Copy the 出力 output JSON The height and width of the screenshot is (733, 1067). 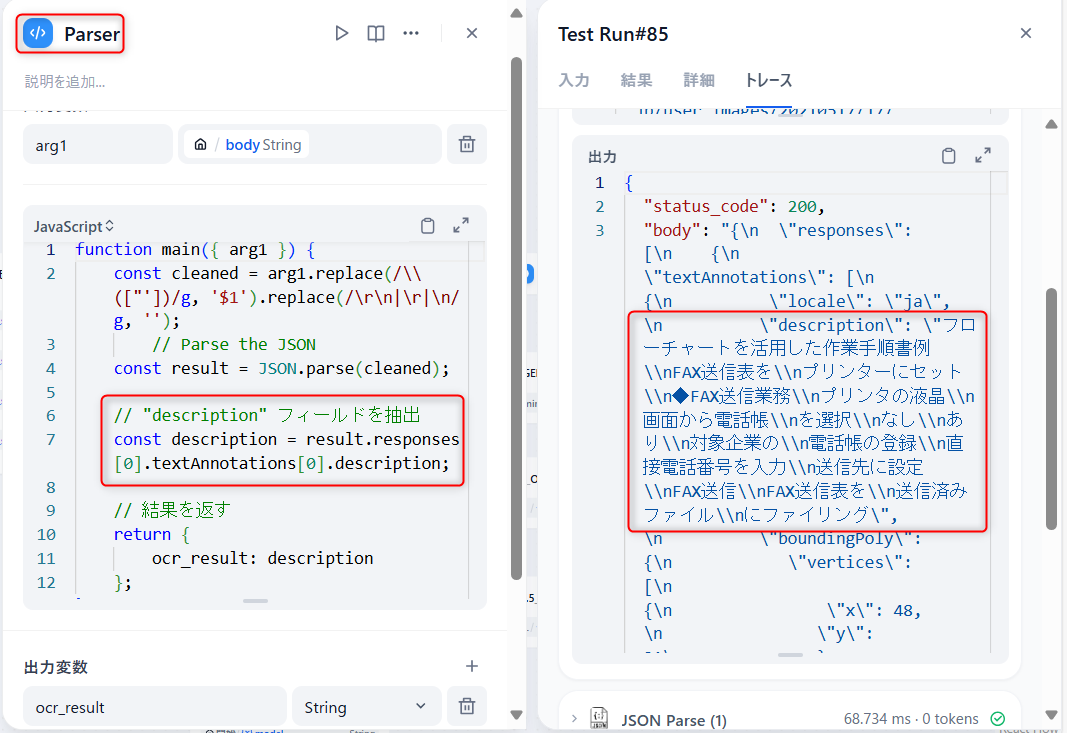click(949, 156)
